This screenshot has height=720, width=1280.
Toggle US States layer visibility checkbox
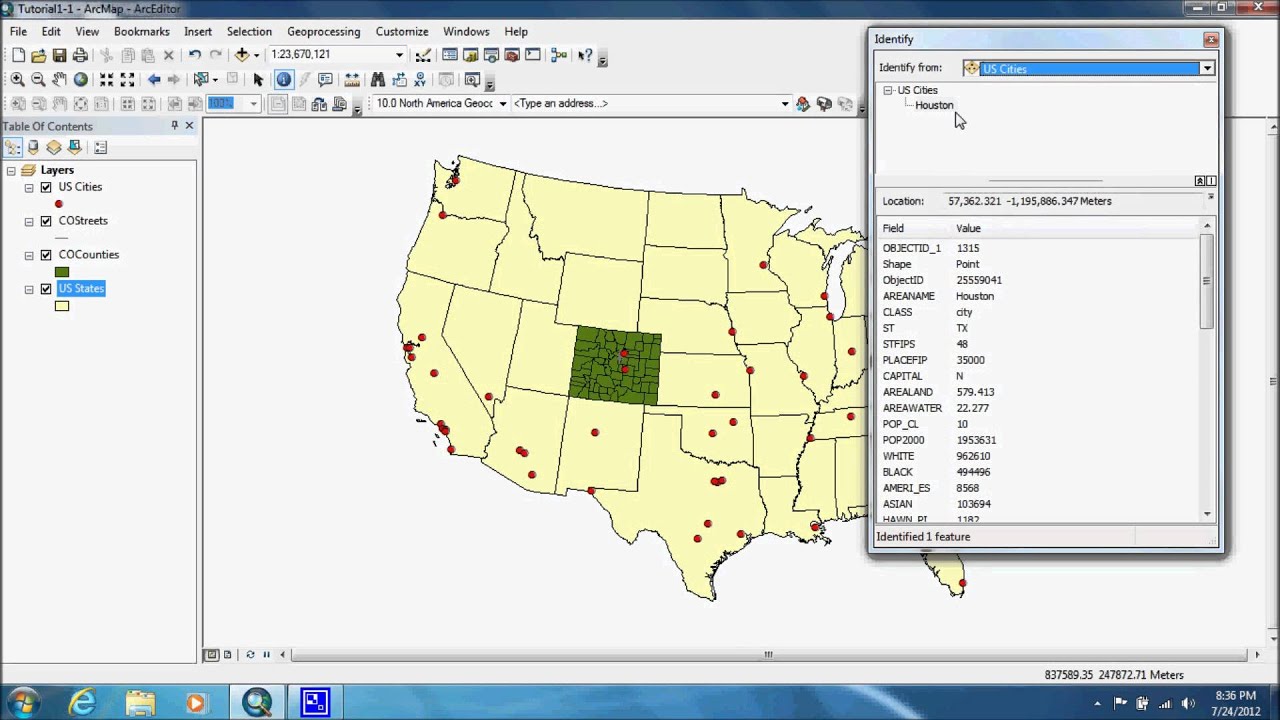(x=46, y=289)
